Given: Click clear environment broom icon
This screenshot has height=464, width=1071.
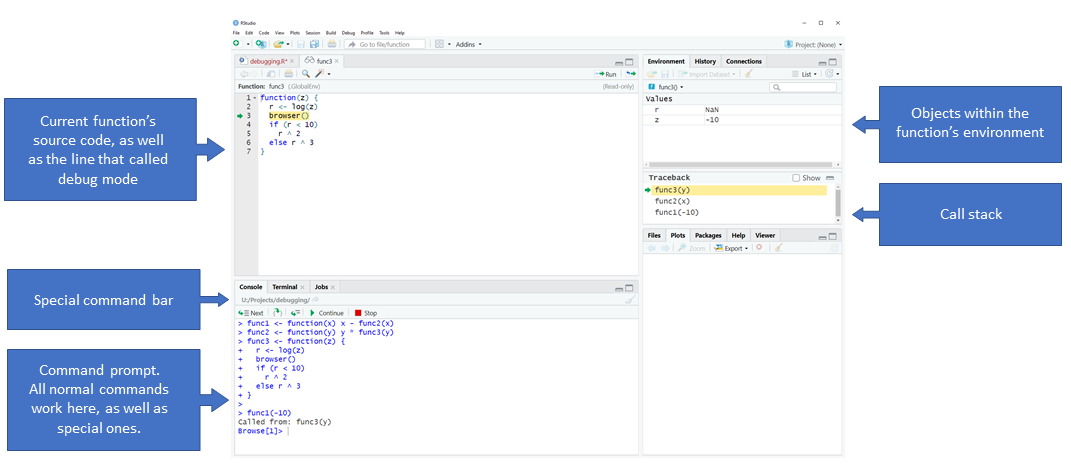Looking at the screenshot, I should (749, 74).
